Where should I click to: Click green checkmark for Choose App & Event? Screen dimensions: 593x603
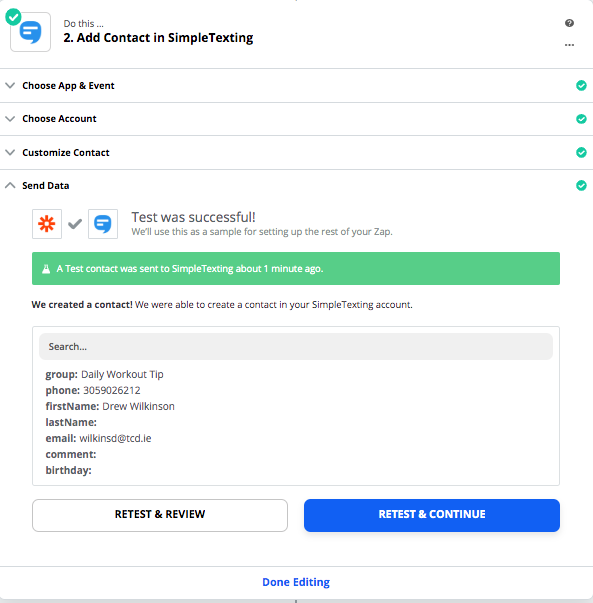click(x=581, y=85)
